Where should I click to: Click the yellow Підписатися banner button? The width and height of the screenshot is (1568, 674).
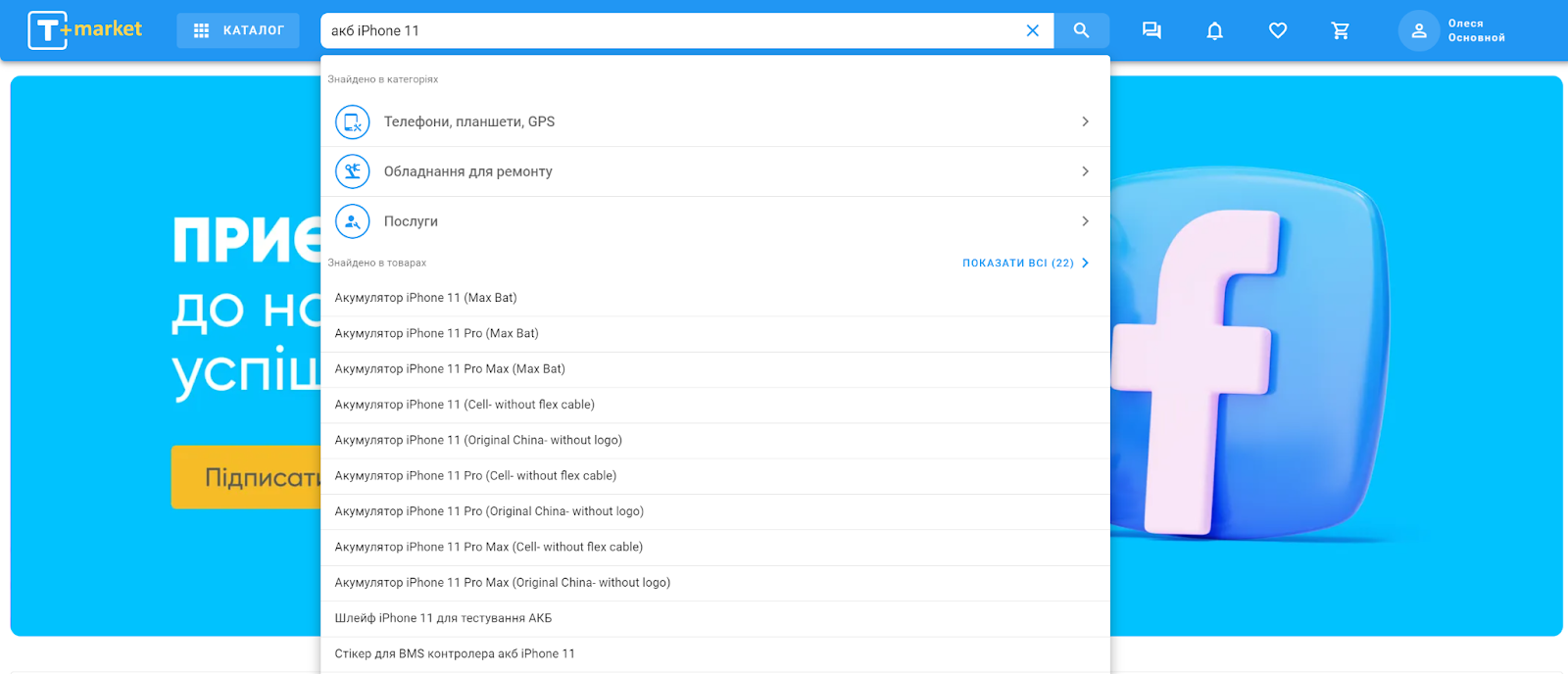(x=246, y=477)
